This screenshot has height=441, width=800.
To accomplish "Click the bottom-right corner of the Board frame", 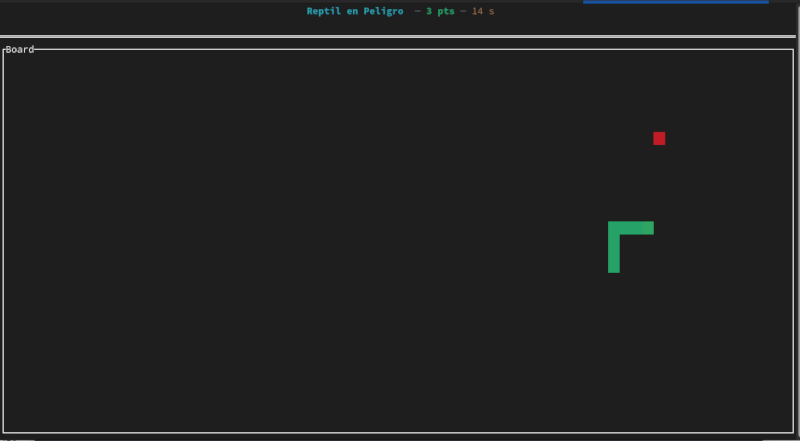I will pyautogui.click(x=793, y=433).
